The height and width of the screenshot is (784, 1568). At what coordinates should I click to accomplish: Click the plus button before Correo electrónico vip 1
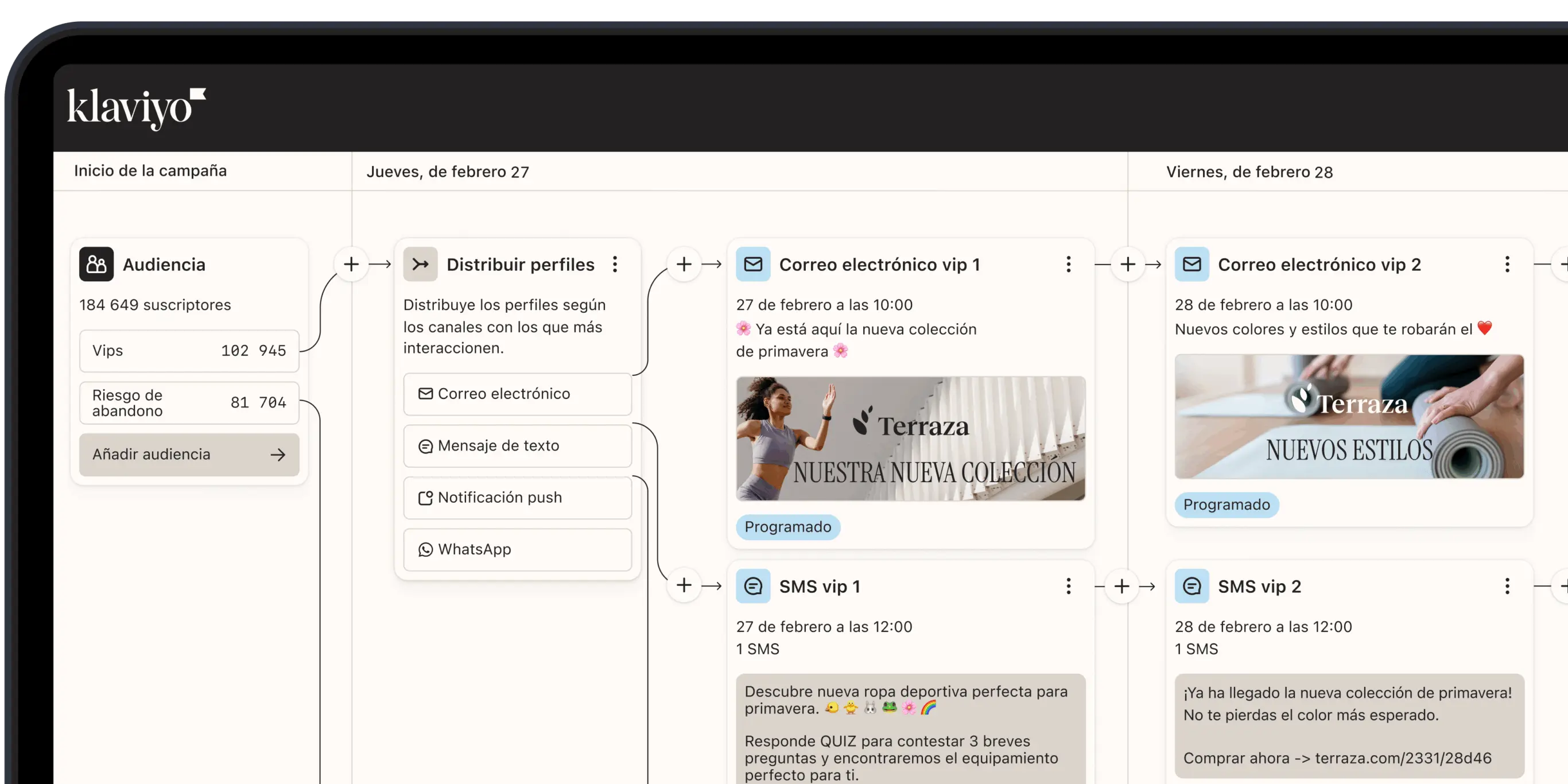(x=684, y=264)
